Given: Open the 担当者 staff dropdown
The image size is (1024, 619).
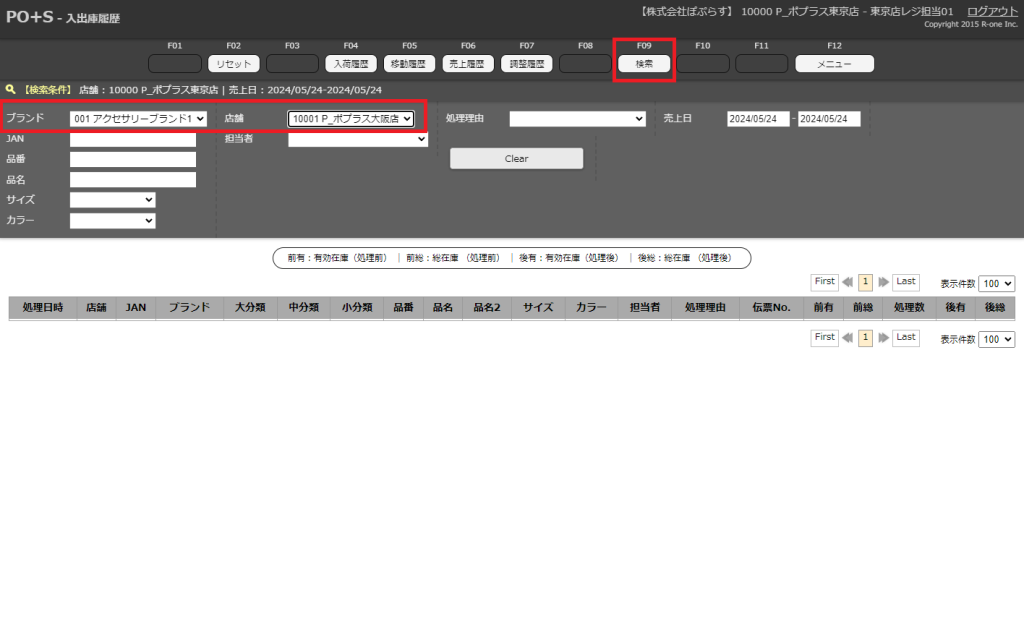Looking at the screenshot, I should tap(357, 140).
